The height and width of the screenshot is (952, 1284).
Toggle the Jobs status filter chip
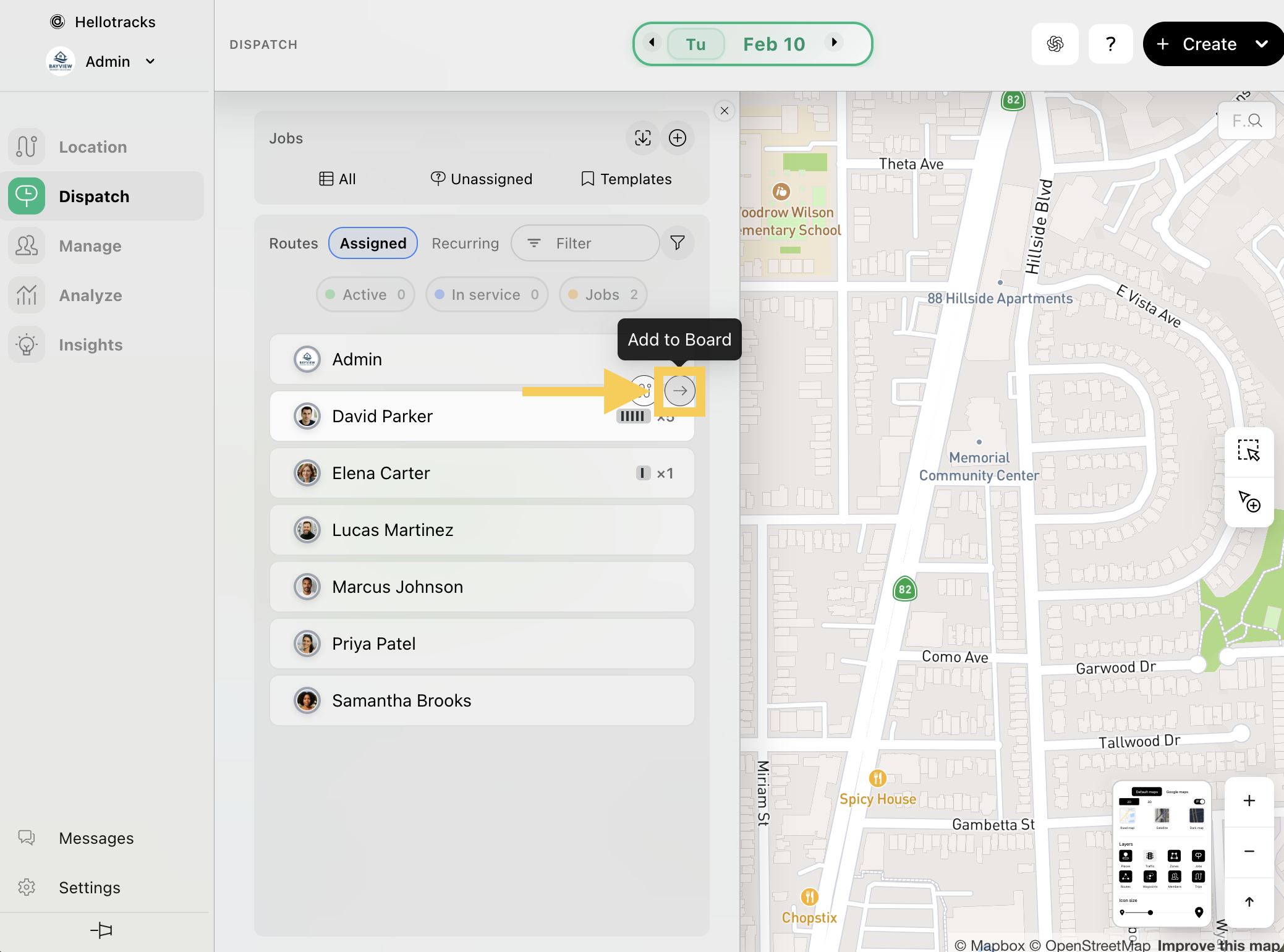(x=603, y=295)
